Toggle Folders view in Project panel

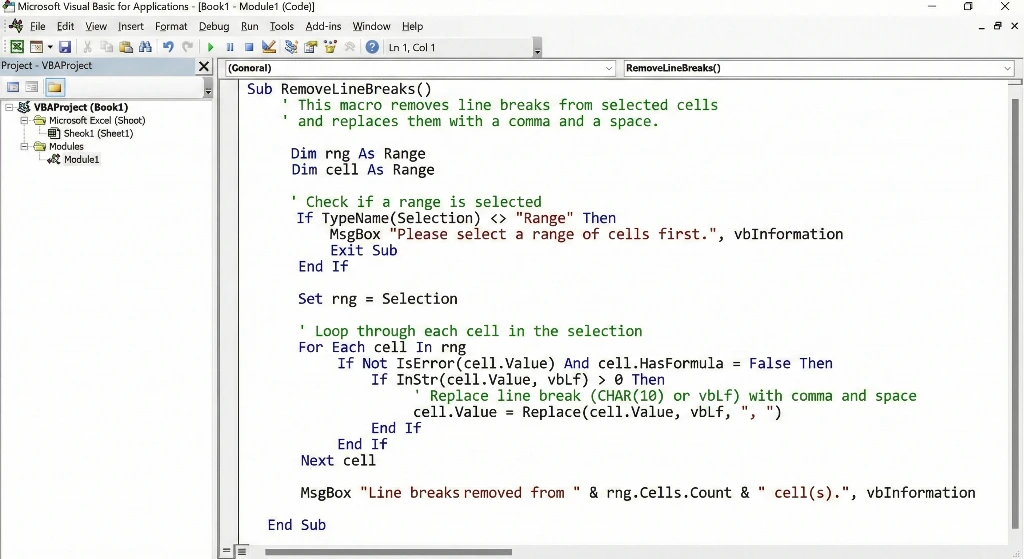pos(55,87)
